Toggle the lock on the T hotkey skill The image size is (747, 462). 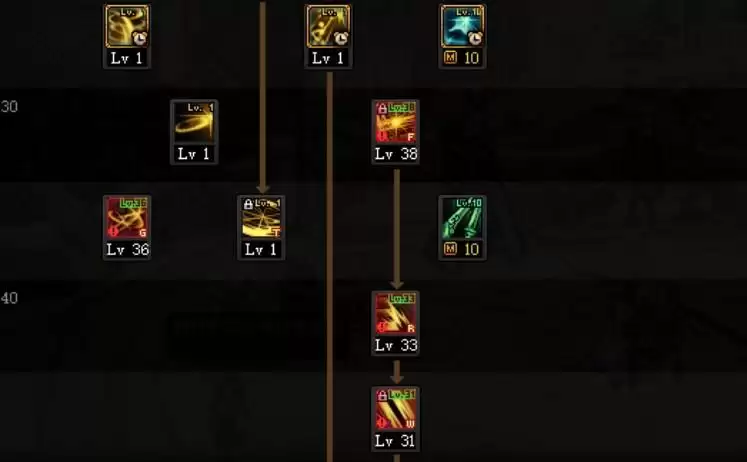[x=248, y=204]
